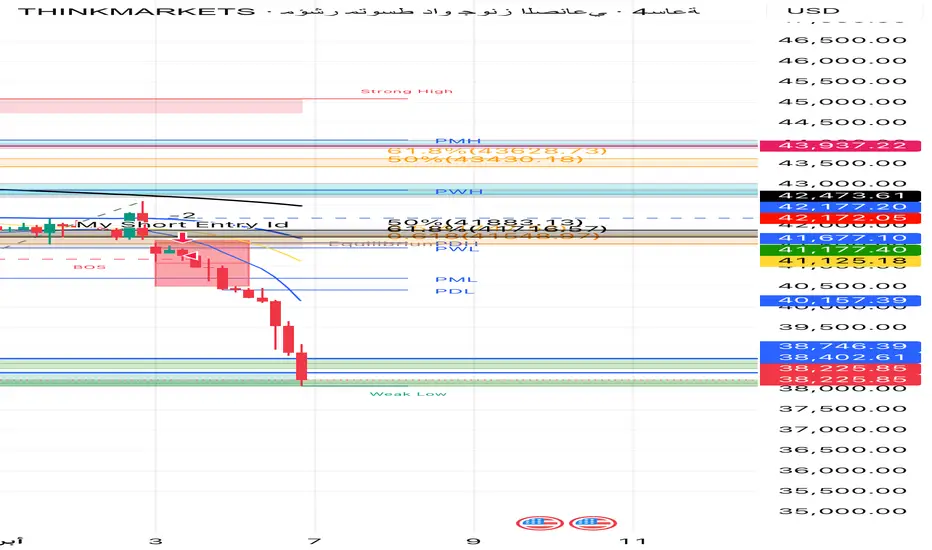Click the black 42,473.61 price label
Image resolution: width=932 pixels, height=550 pixels.
(x=840, y=196)
